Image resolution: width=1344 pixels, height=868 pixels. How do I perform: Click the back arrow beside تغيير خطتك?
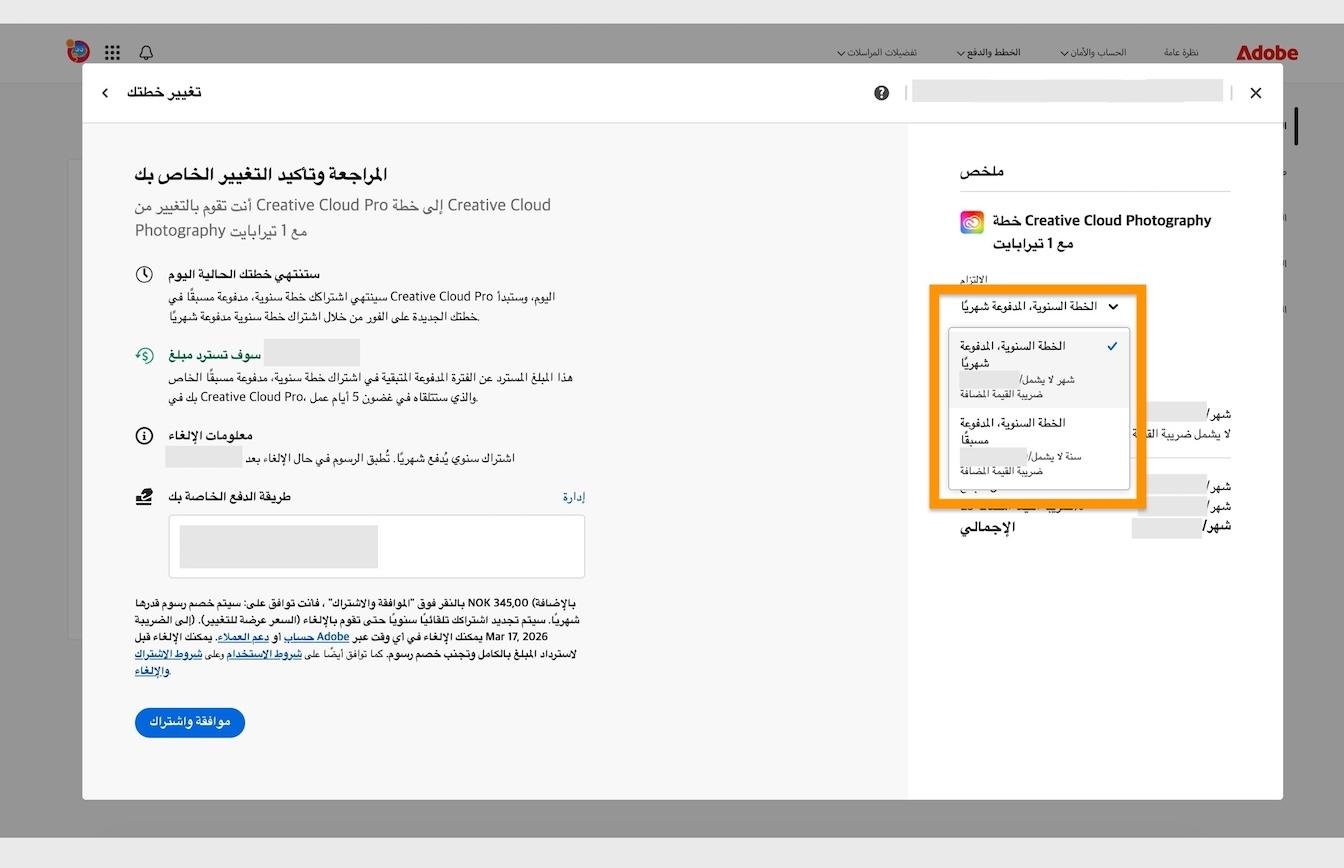pyautogui.click(x=105, y=92)
